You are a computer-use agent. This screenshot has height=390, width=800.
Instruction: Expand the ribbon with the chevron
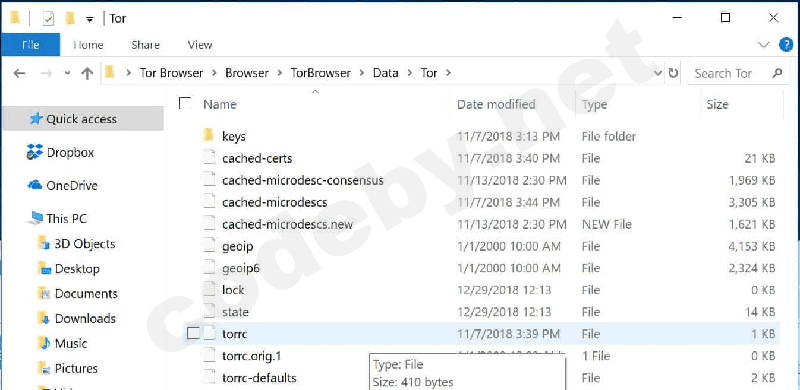click(x=764, y=45)
